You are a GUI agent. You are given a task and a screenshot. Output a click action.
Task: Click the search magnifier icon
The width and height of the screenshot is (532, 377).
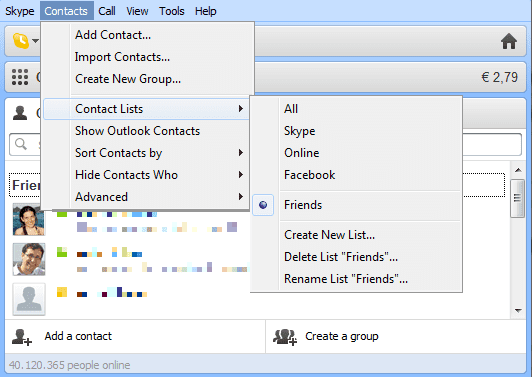(21, 144)
